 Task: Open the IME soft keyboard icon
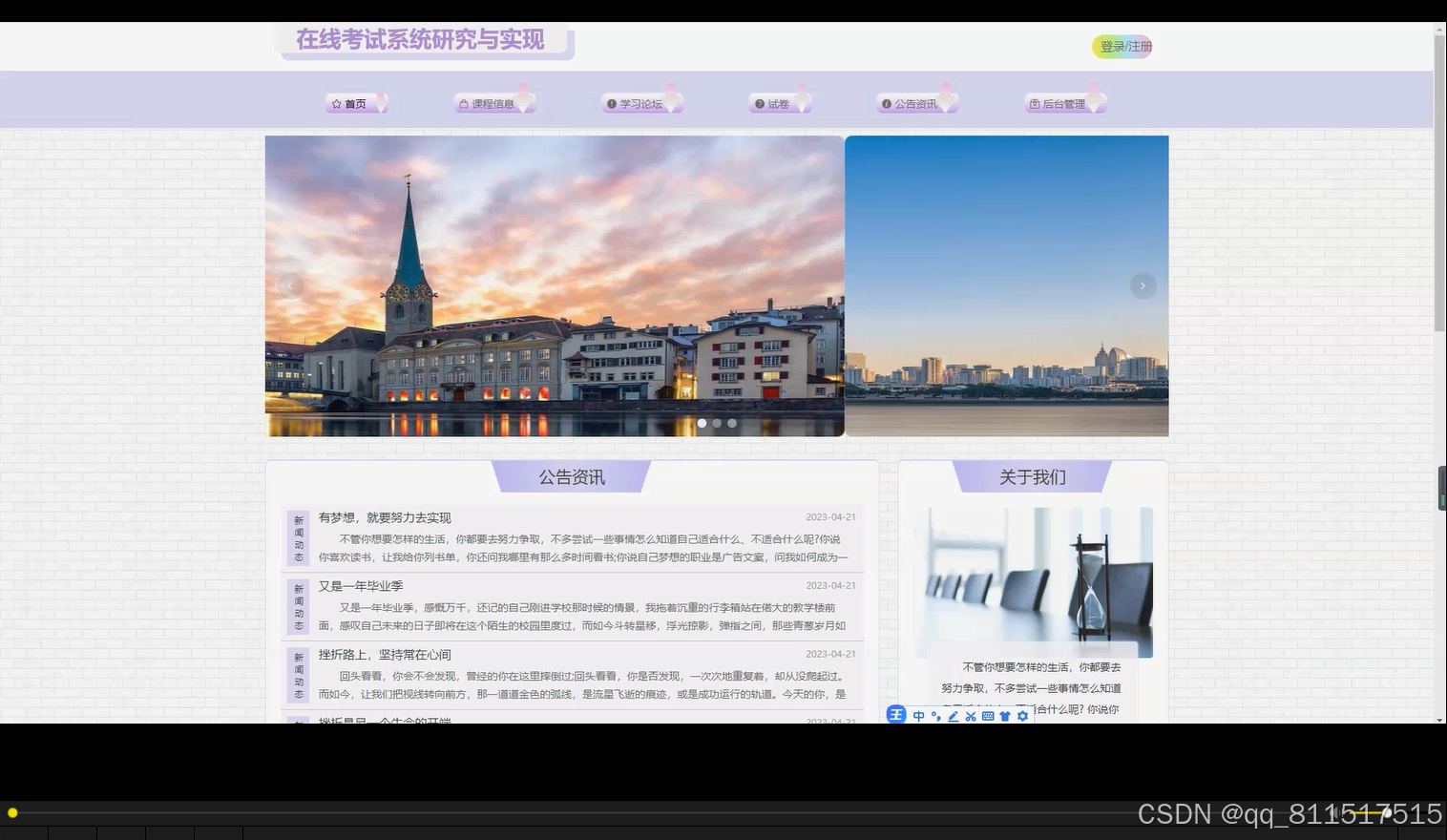[x=988, y=716]
